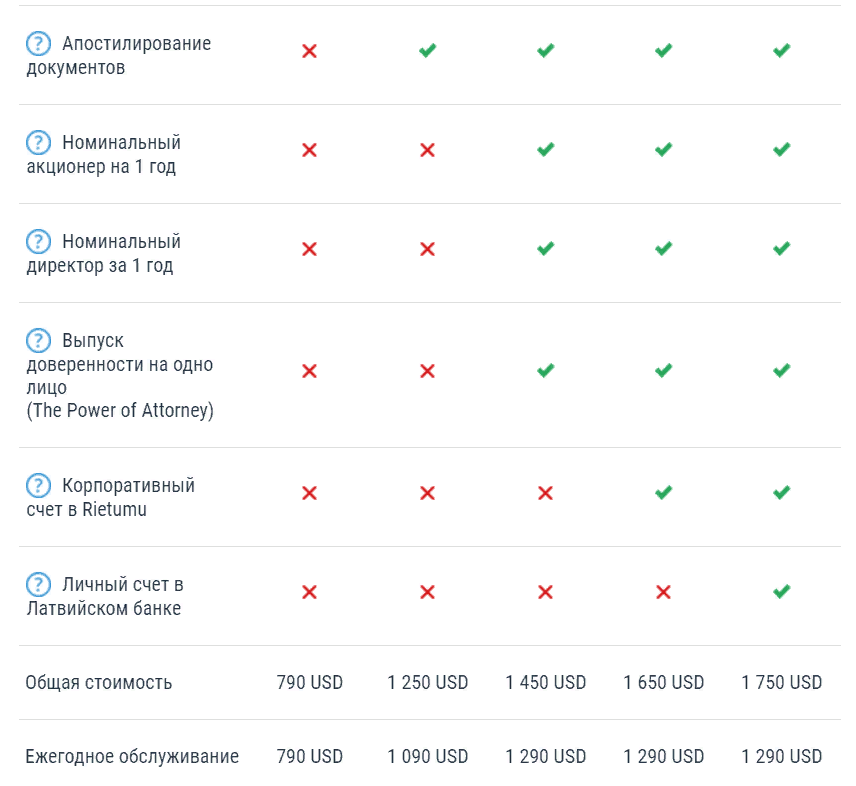Click first green check in Номинальный акционер row
This screenshot has width=856, height=786.
[x=545, y=150]
